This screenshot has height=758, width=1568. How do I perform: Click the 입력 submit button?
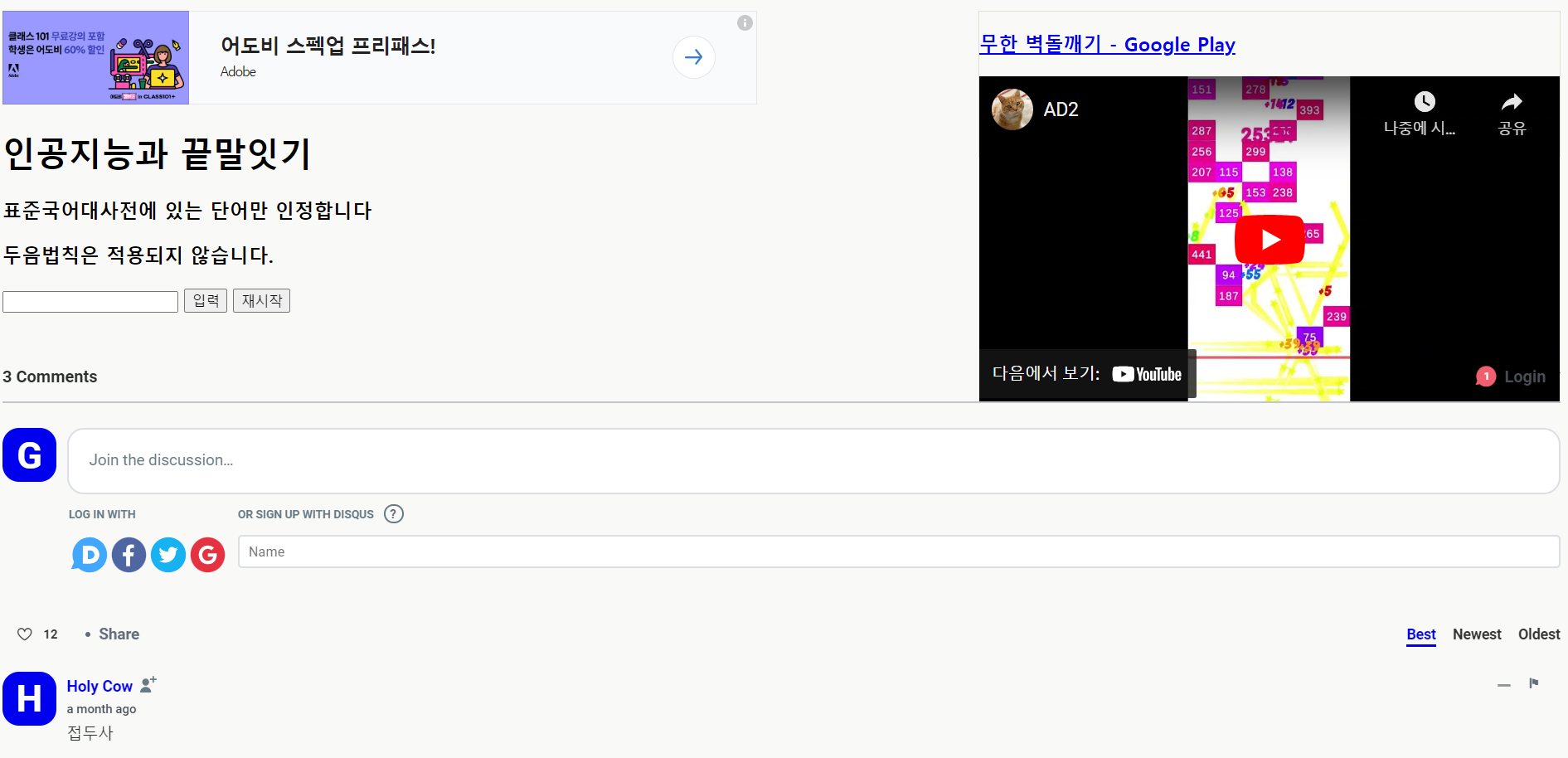(x=206, y=300)
